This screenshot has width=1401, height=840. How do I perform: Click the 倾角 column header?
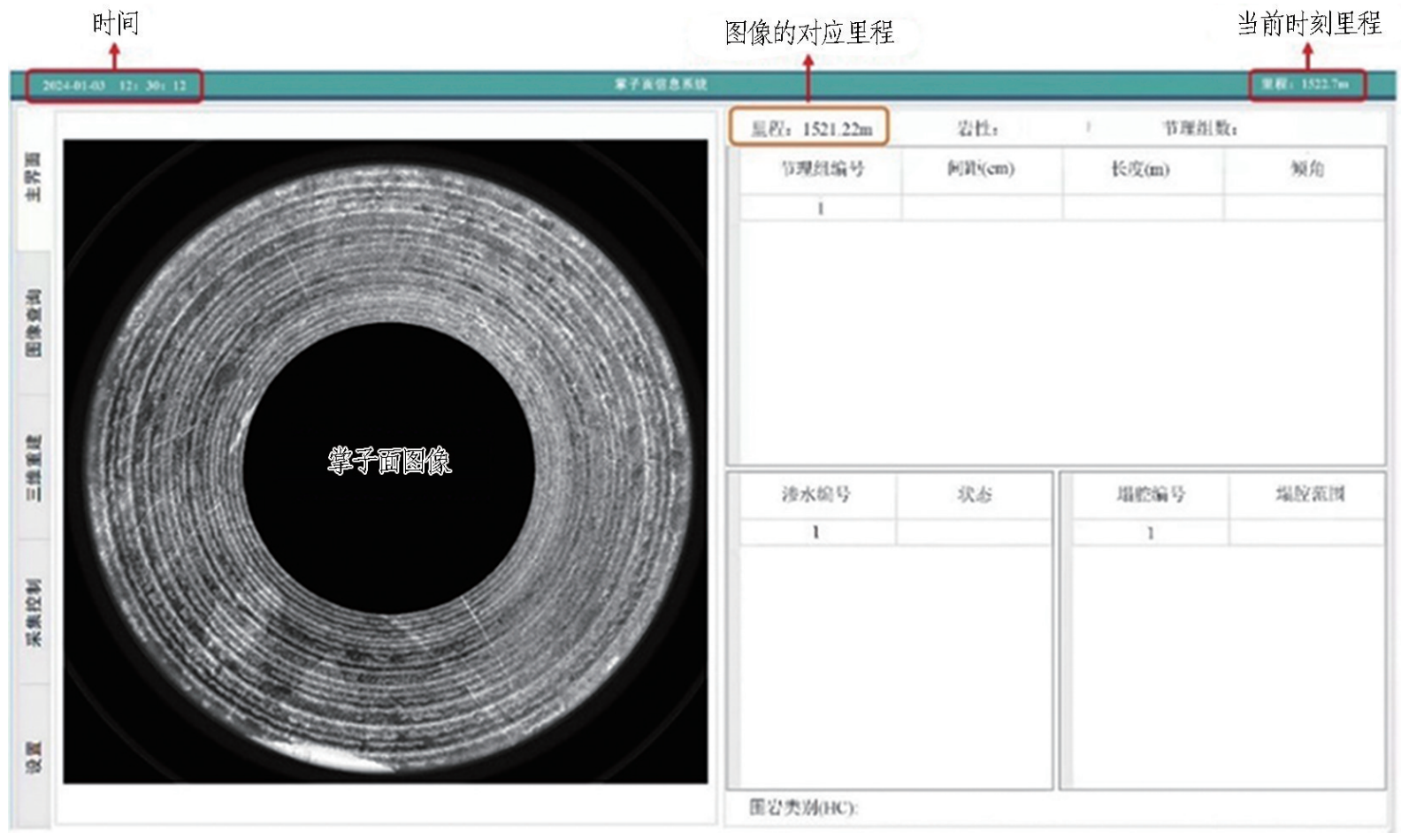tap(1305, 169)
